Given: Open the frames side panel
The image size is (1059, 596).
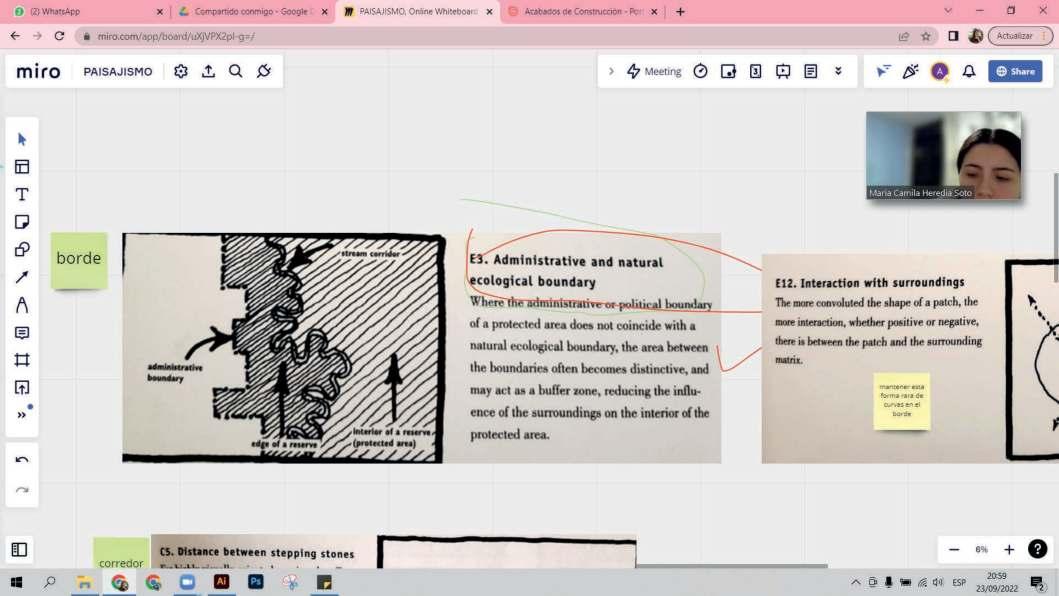Looking at the screenshot, I should point(20,550).
